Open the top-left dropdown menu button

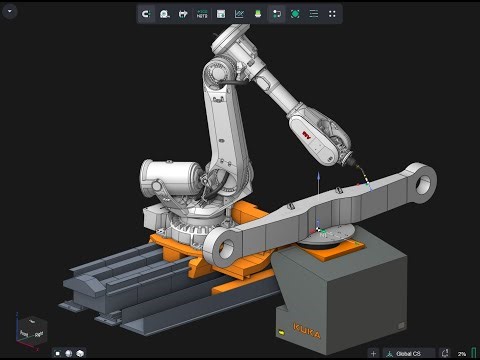point(10,11)
